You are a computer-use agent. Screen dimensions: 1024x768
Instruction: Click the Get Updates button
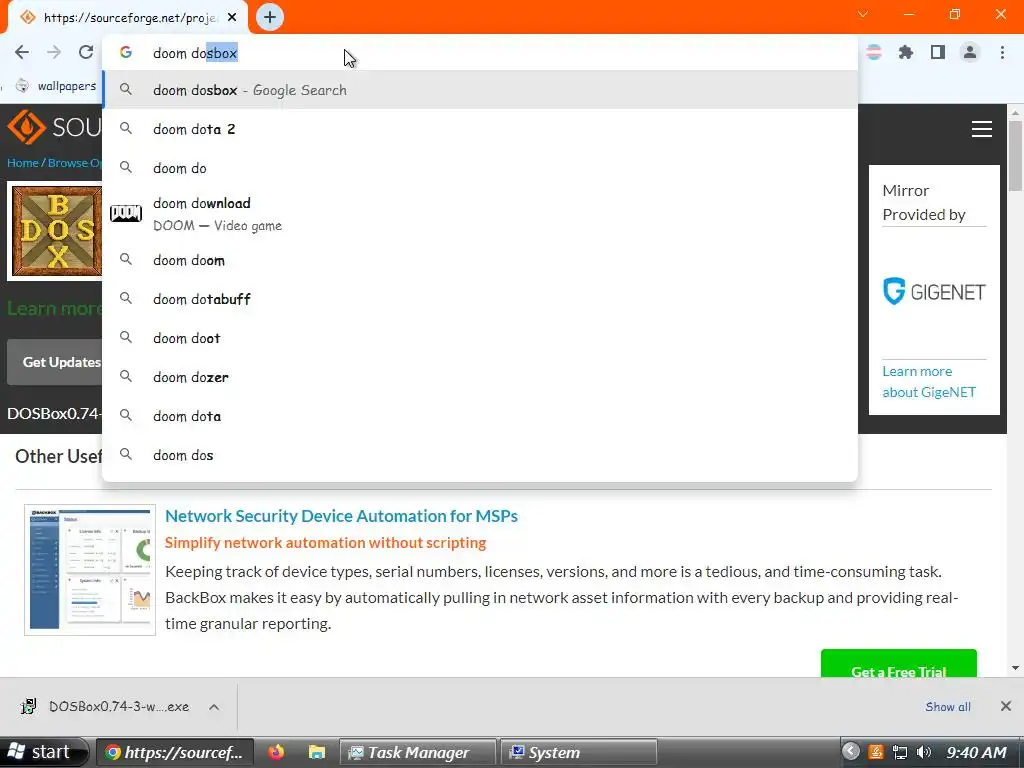coord(56,362)
